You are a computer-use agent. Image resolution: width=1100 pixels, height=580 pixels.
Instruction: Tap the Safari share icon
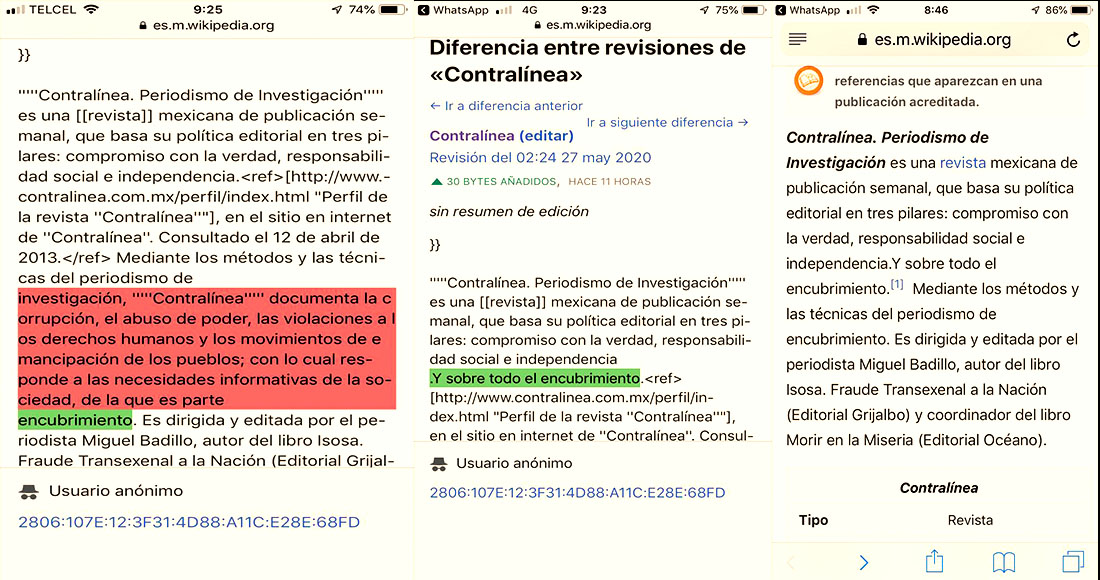tap(934, 561)
